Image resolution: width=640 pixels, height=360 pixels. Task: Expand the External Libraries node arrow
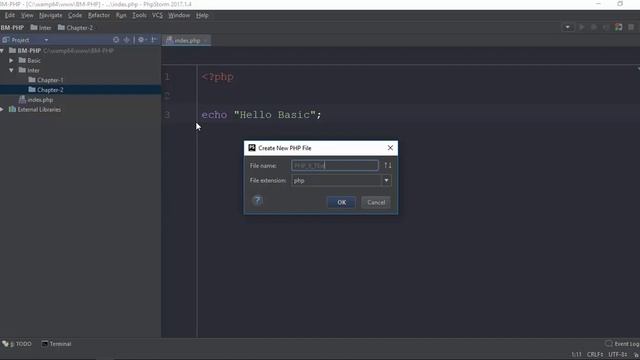[x=2, y=109]
